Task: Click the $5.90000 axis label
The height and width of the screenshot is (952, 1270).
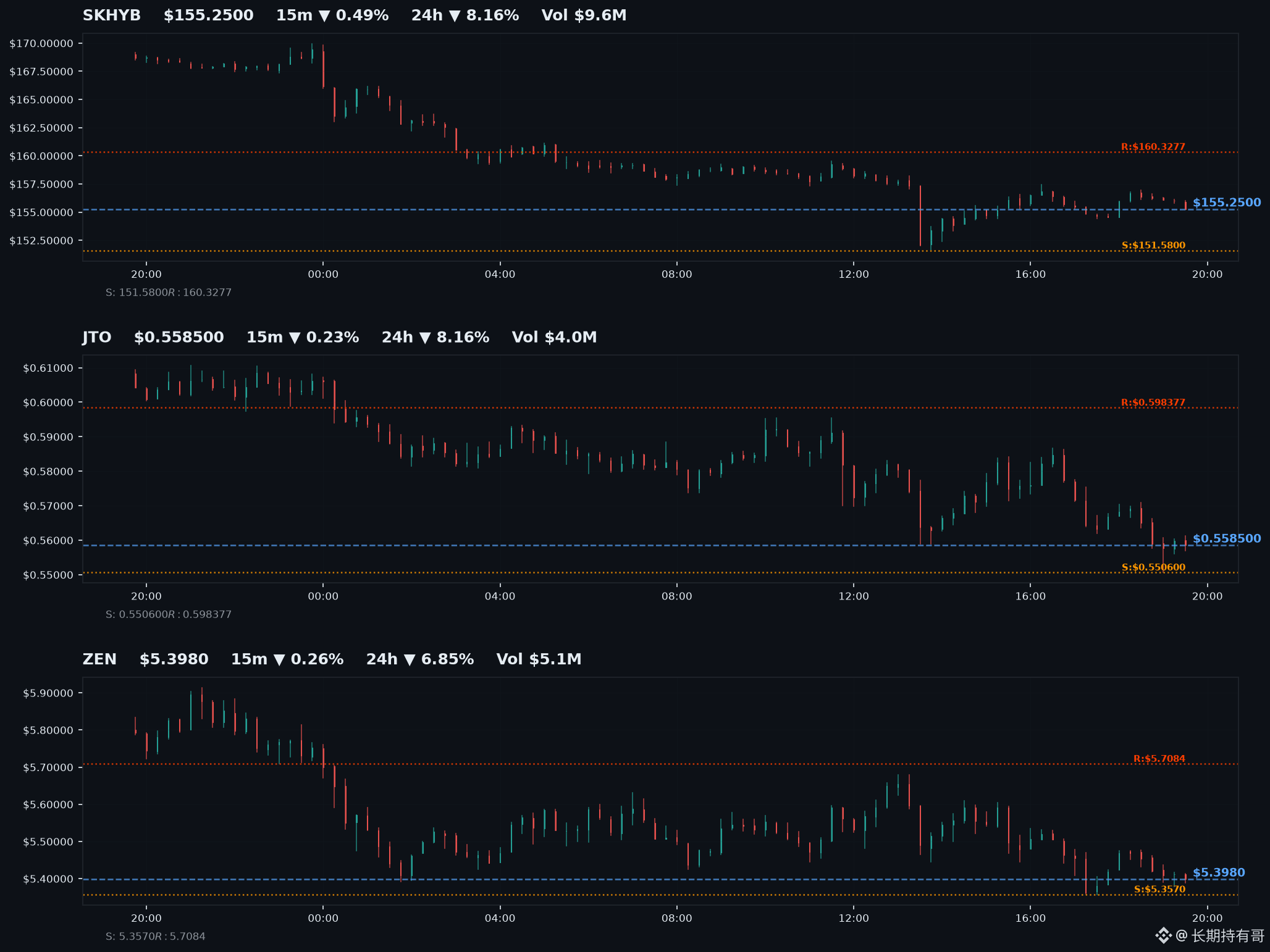Action: coord(48,693)
